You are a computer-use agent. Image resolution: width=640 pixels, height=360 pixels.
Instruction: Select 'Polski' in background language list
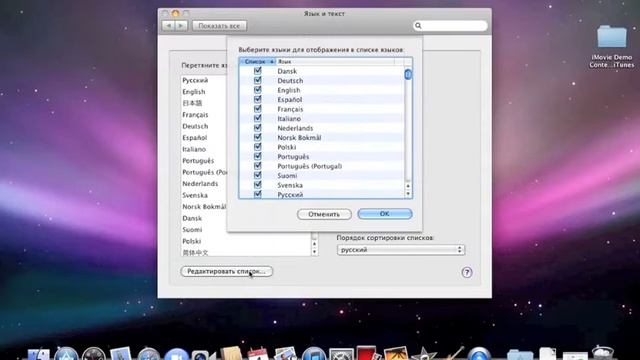tap(191, 241)
